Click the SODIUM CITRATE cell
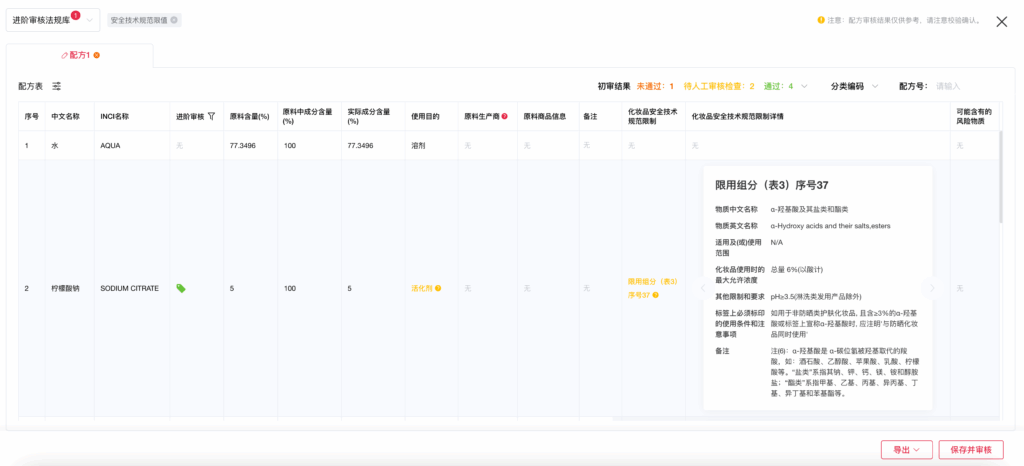This screenshot has height=466, width=1024. [x=132, y=288]
